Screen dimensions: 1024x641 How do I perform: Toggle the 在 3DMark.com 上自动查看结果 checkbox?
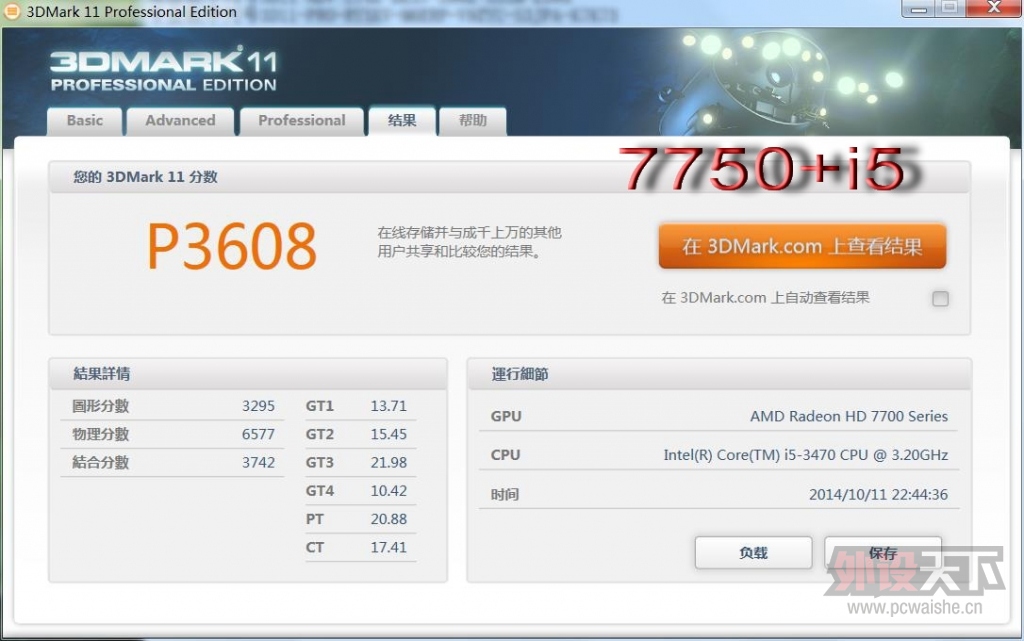pos(940,298)
